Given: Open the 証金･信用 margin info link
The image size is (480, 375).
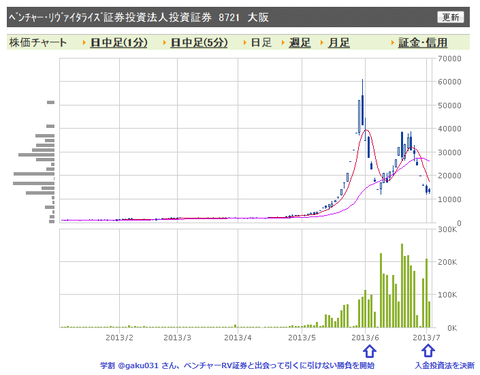Looking at the screenshot, I should coord(423,43).
